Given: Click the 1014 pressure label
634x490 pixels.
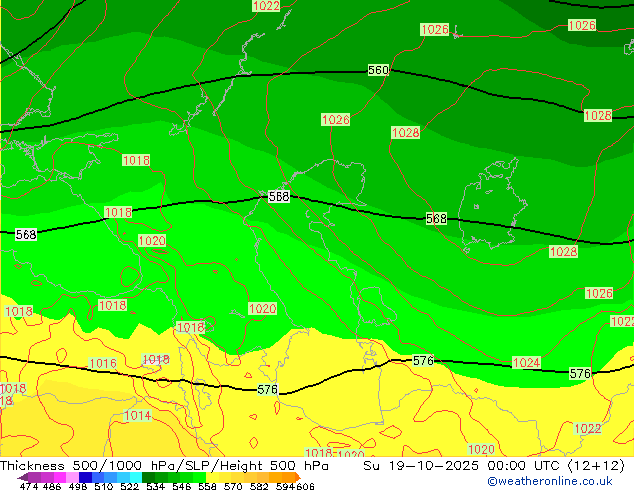Looking at the screenshot, I should (x=137, y=416).
